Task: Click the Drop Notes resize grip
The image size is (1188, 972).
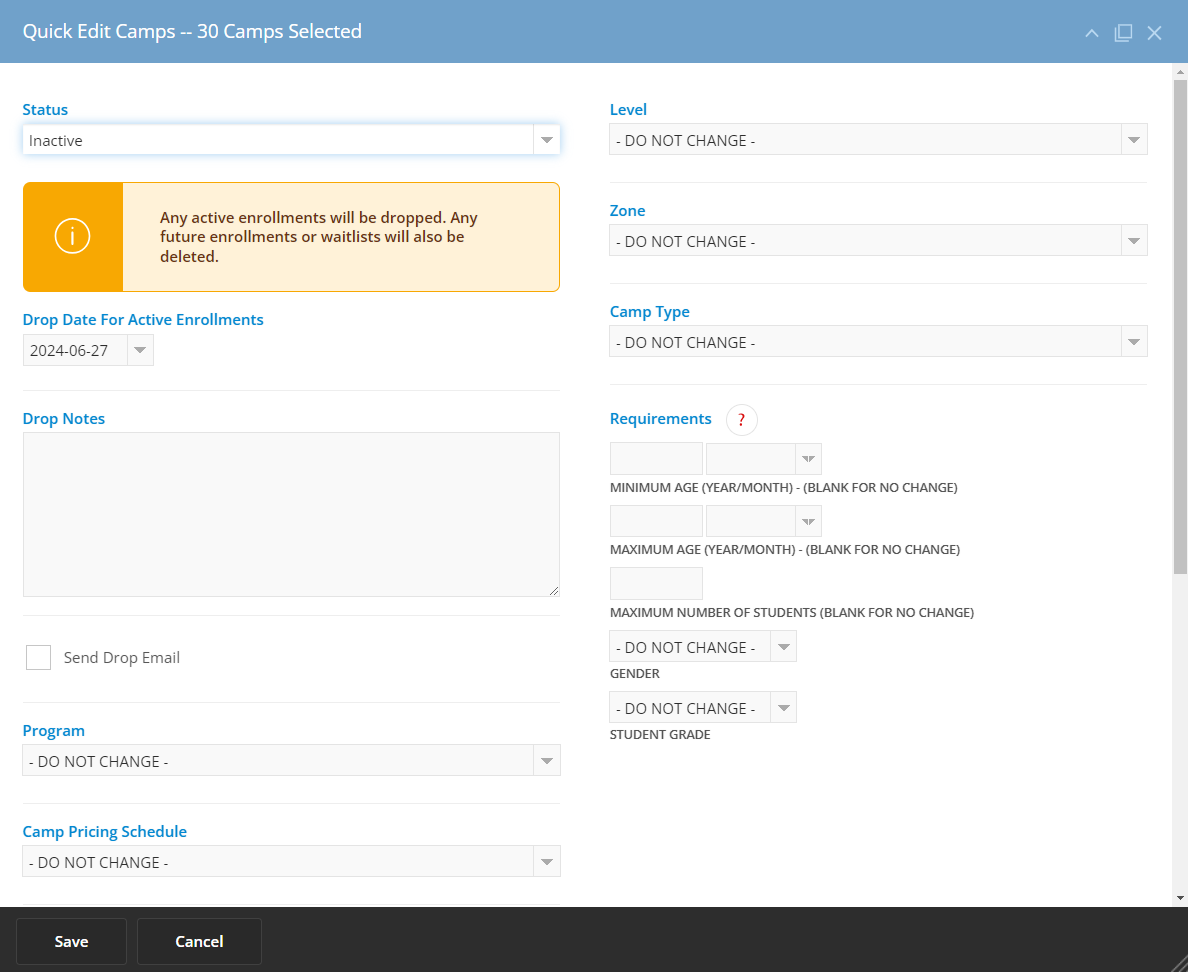Action: (554, 591)
